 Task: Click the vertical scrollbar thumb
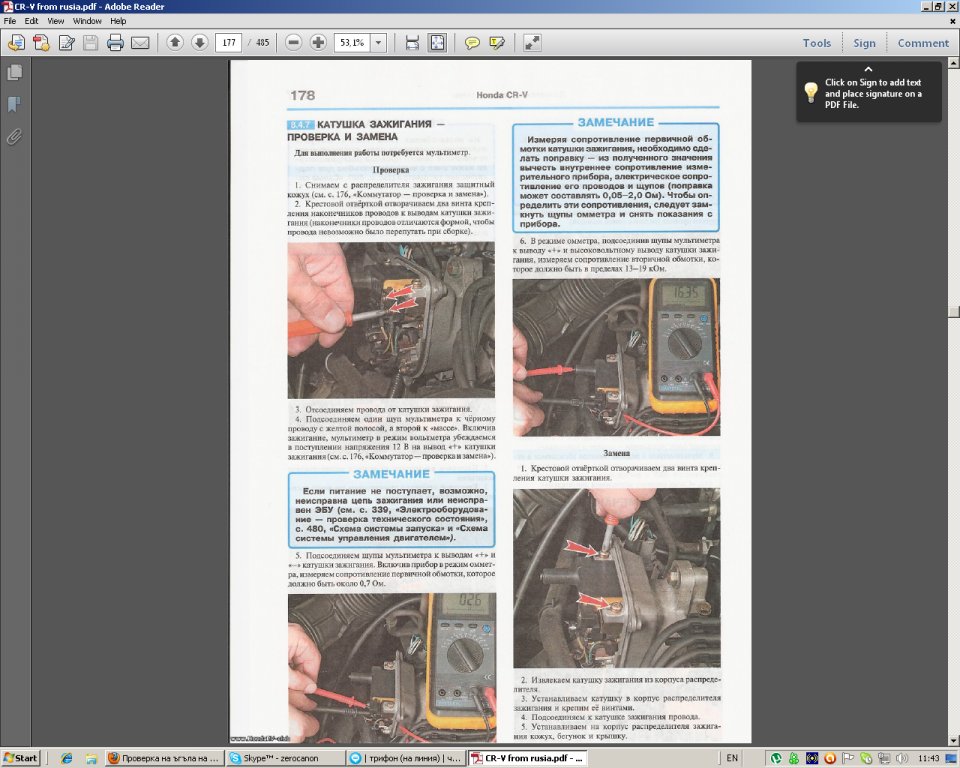953,311
